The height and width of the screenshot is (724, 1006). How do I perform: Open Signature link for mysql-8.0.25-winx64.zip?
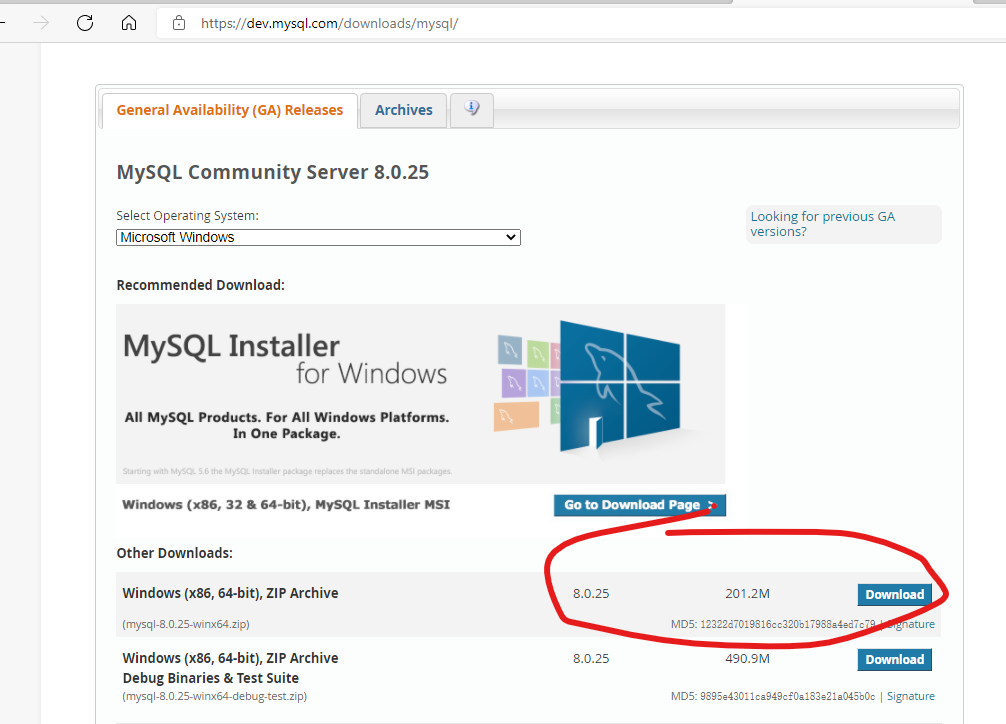point(910,624)
